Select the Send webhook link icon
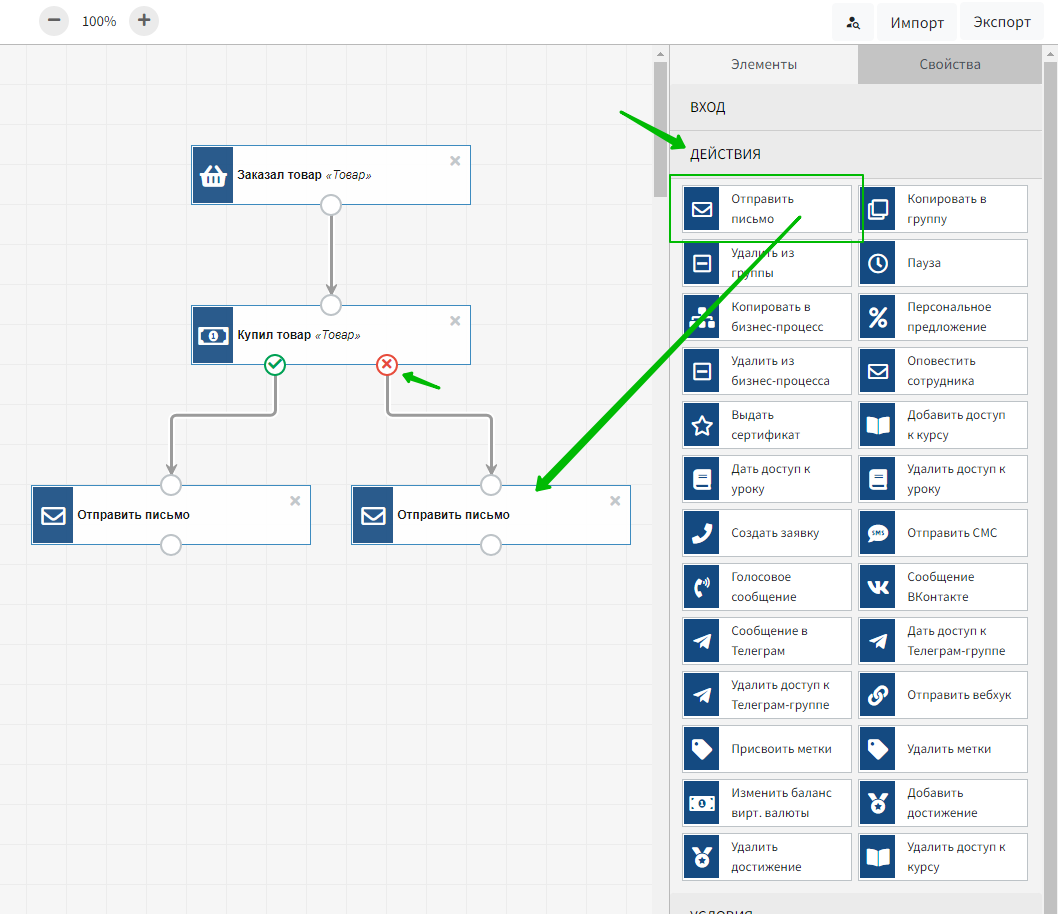1058x914 pixels. point(878,696)
